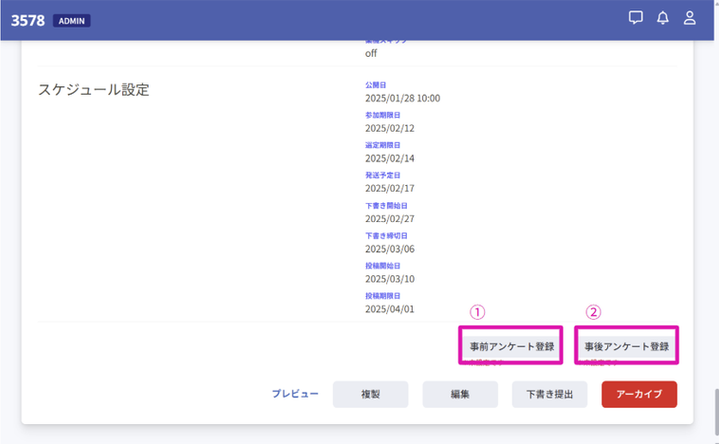Click the スケジュール設定 section heading
Viewport: 719px width, 444px height.
(x=94, y=89)
